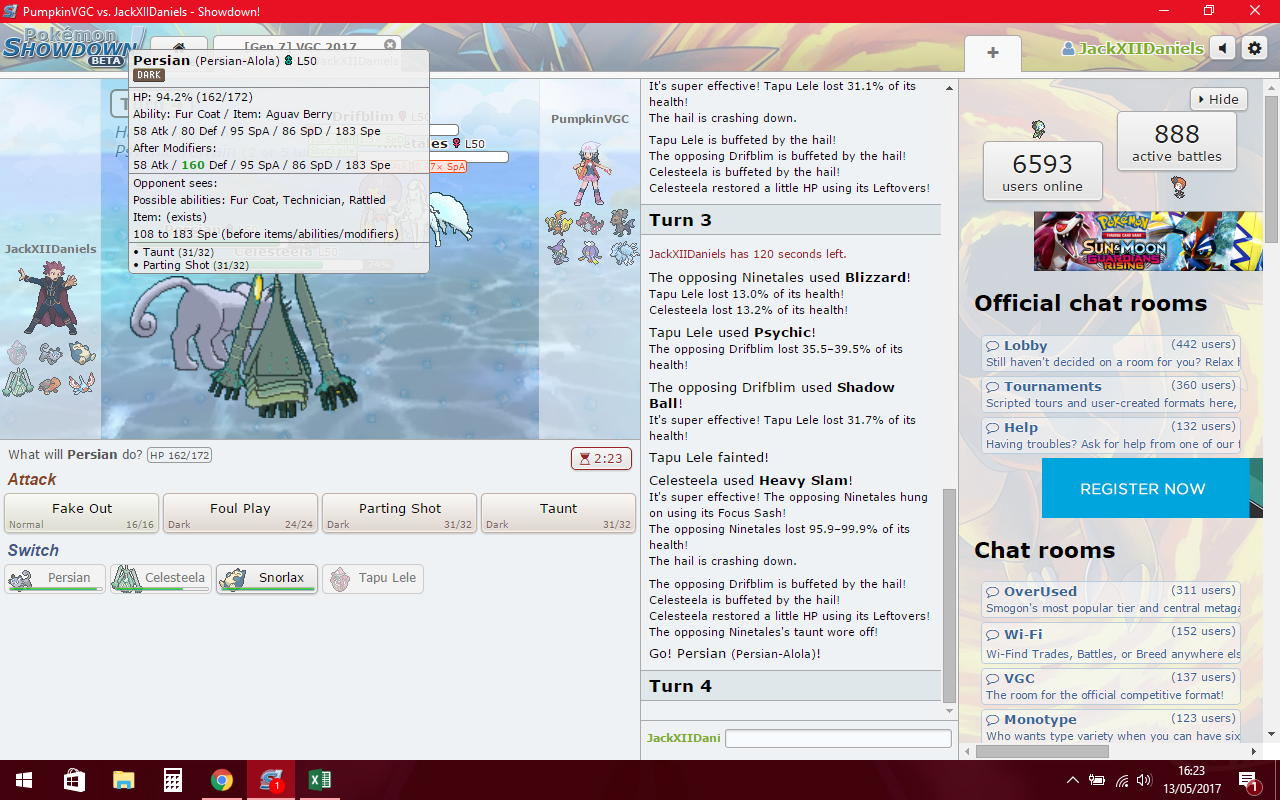The width and height of the screenshot is (1280, 800).
Task: Show hidden system tray icons
Action: click(1073, 780)
